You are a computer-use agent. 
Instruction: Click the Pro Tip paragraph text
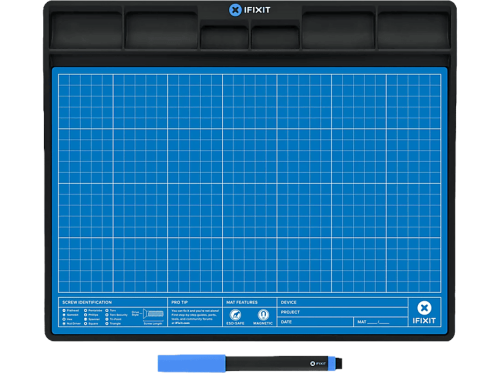click(195, 317)
